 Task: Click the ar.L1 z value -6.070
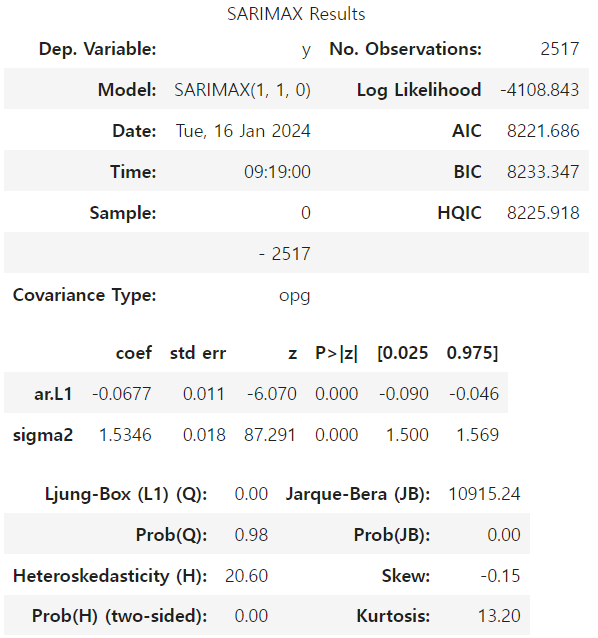point(272,394)
